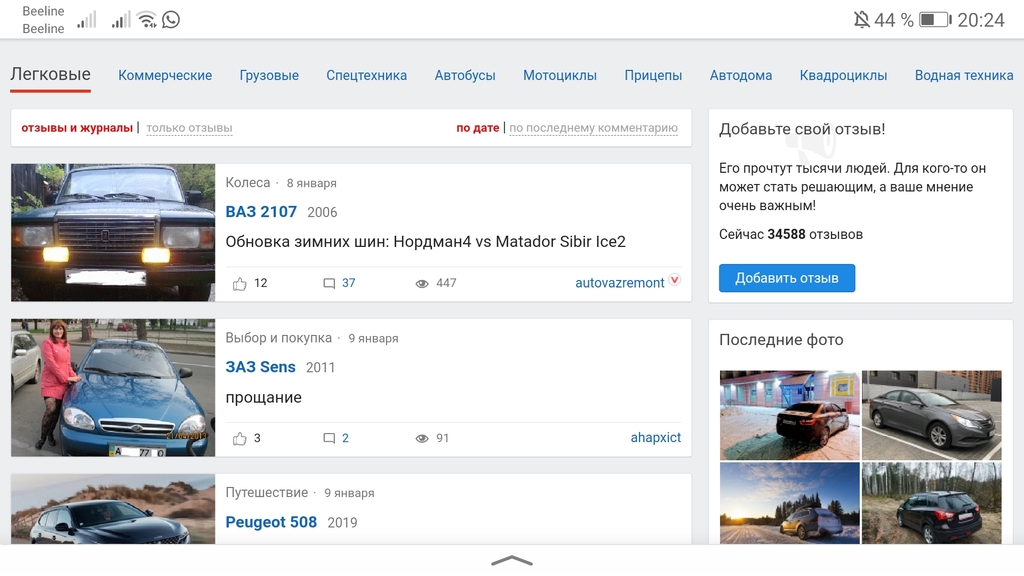1024x576 pixels.
Task: Click the Путешествие category label
Action: (x=266, y=492)
